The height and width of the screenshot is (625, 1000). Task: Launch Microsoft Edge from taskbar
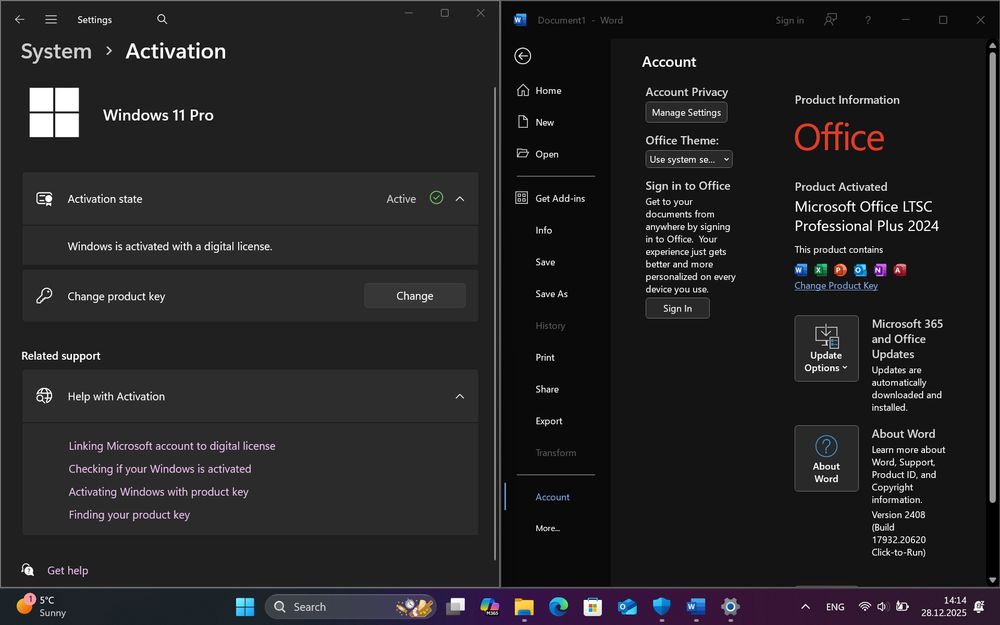(559, 607)
